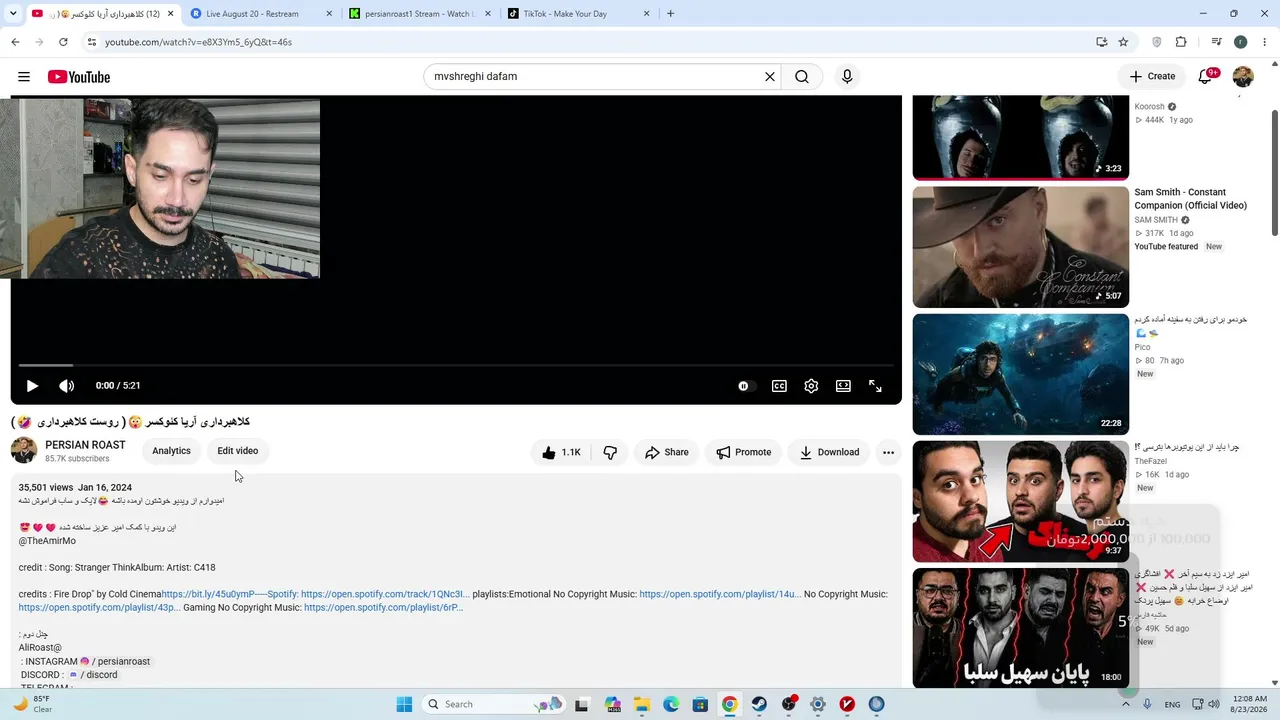
Task: Open Microsoft Edge from the taskbar
Action: pyautogui.click(x=671, y=704)
